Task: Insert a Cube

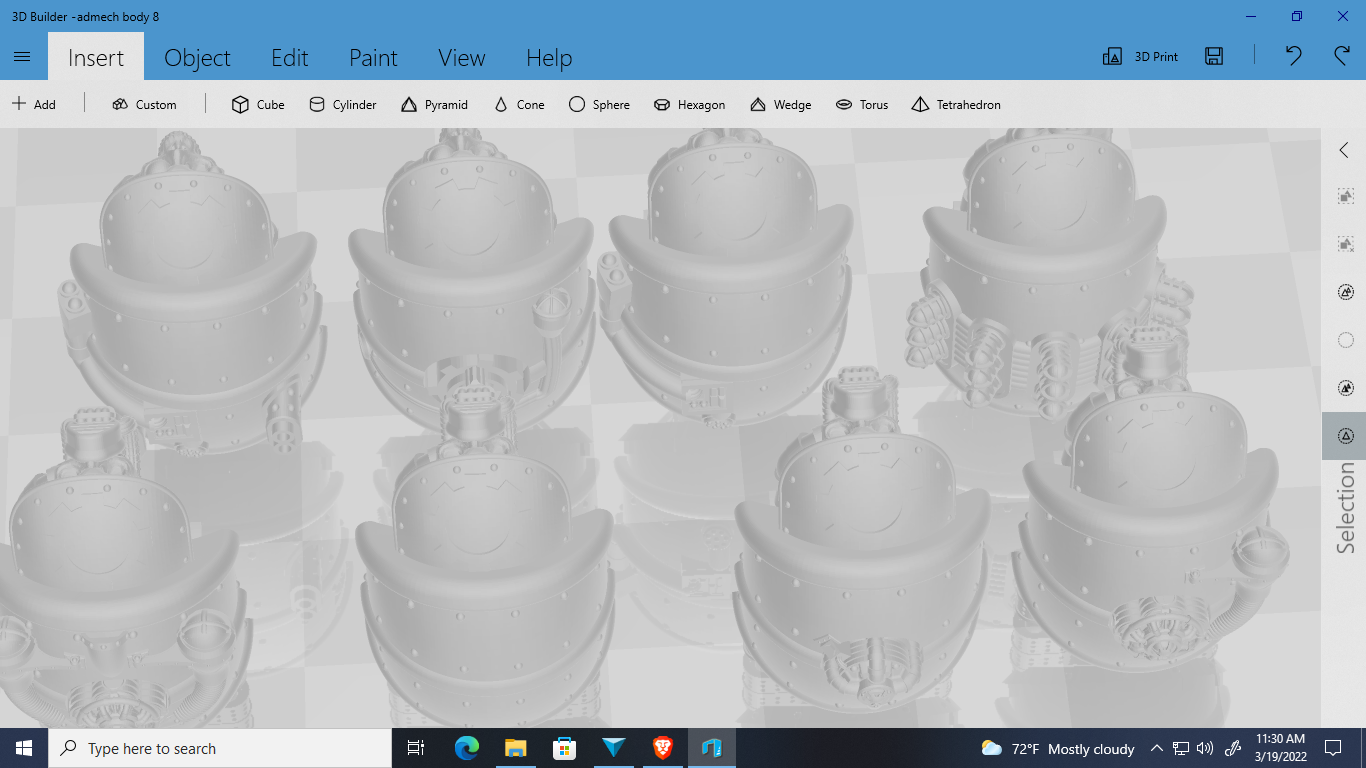Action: [x=258, y=104]
